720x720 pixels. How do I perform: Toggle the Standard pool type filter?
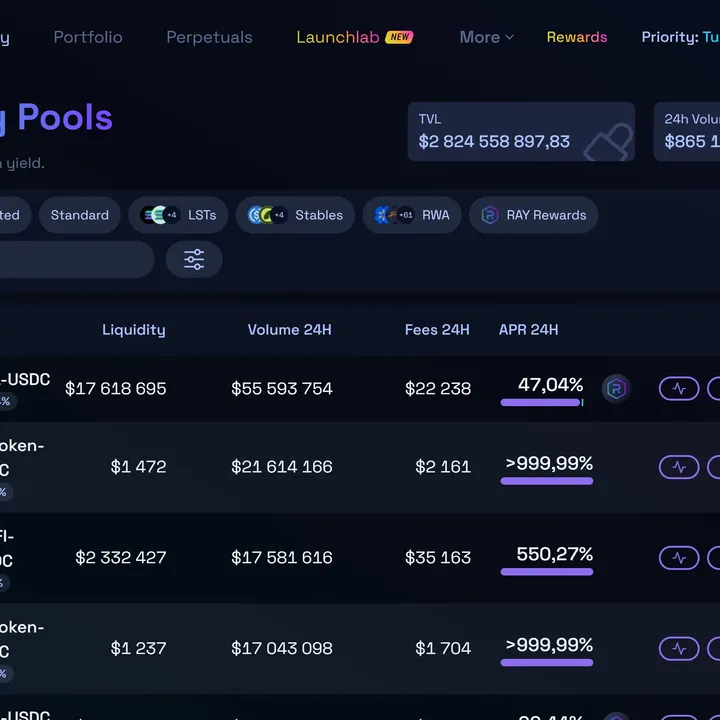80,215
